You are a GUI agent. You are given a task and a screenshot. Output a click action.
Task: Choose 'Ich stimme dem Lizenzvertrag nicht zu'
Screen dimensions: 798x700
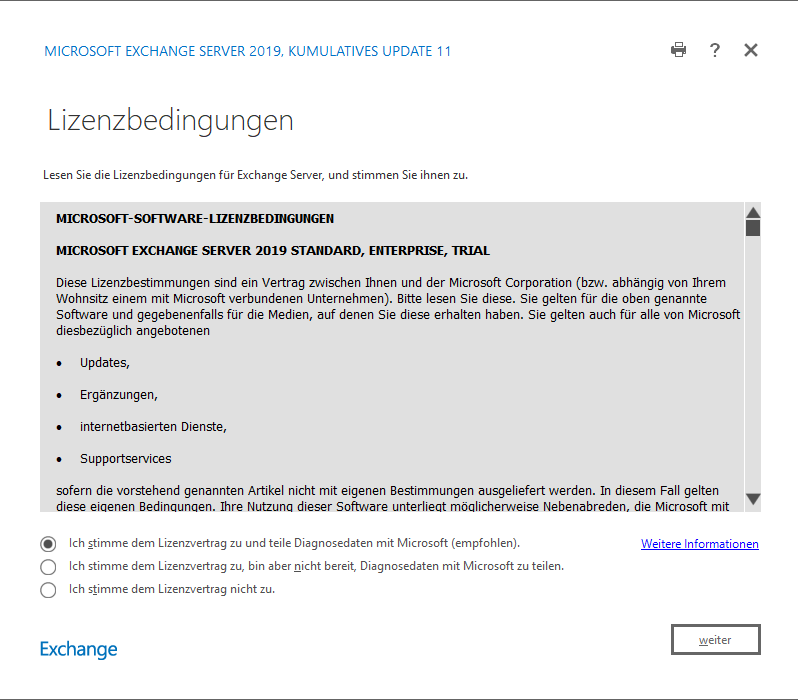point(48,590)
